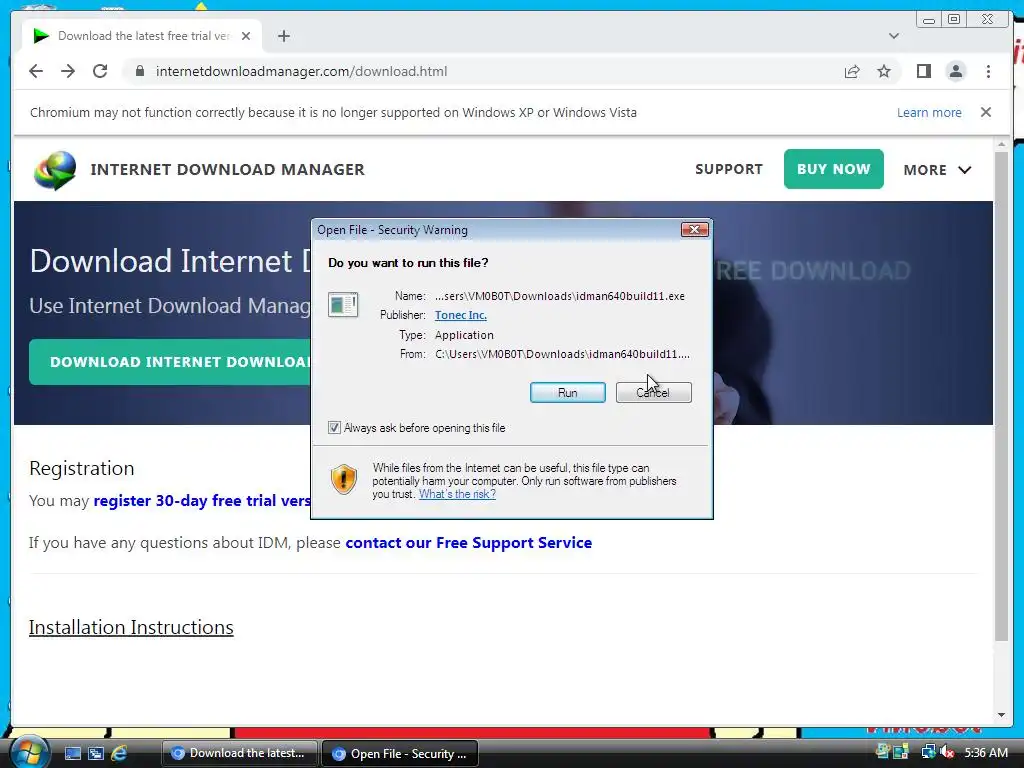The image size is (1024, 768).
Task: Expand the tab search chevron
Action: click(893, 36)
